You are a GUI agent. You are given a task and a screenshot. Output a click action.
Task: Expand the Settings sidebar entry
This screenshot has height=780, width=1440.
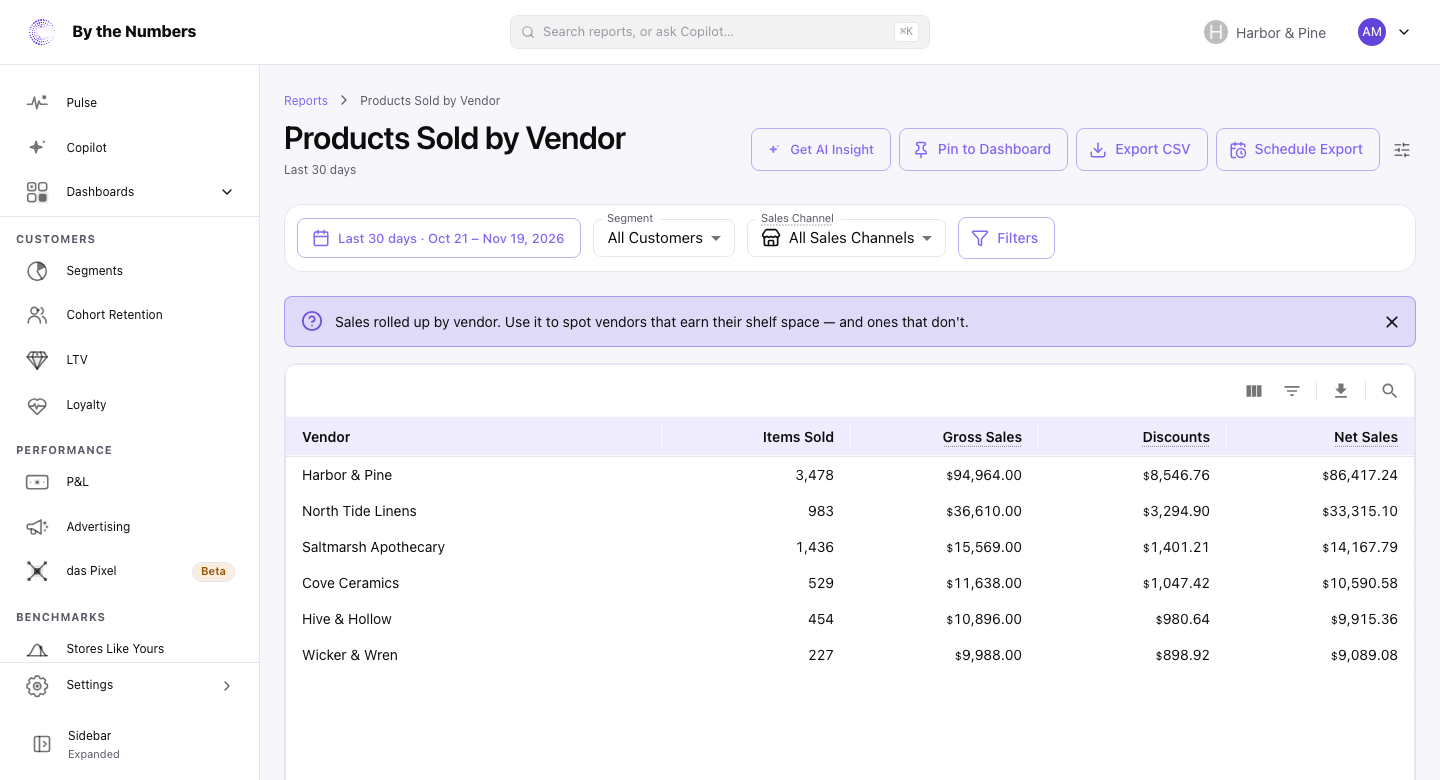[130, 685]
